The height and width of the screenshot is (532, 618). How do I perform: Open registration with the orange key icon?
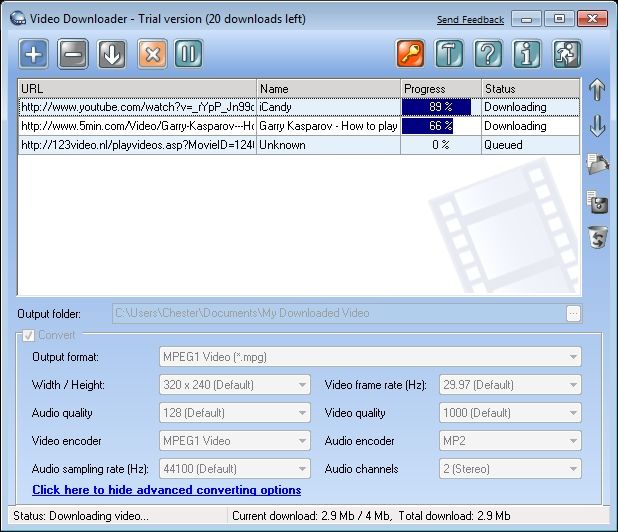pyautogui.click(x=410, y=54)
